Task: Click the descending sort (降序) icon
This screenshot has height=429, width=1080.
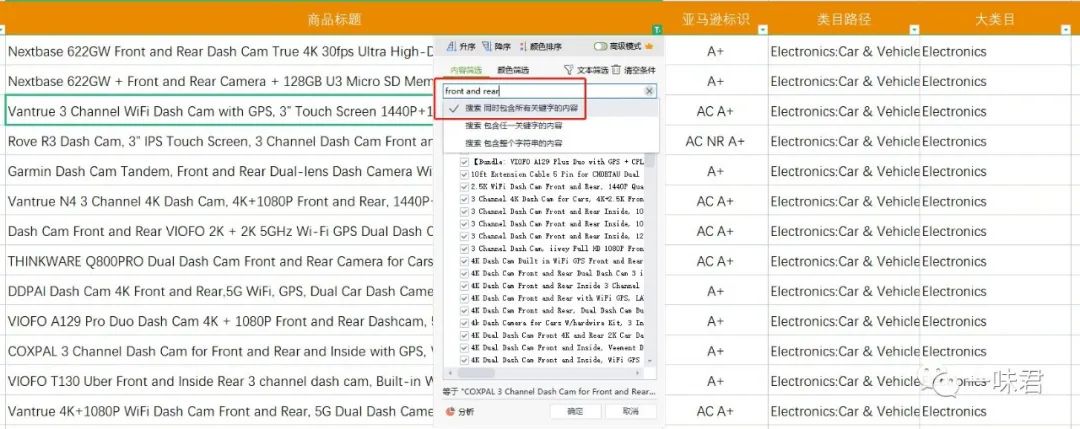Action: pos(487,47)
